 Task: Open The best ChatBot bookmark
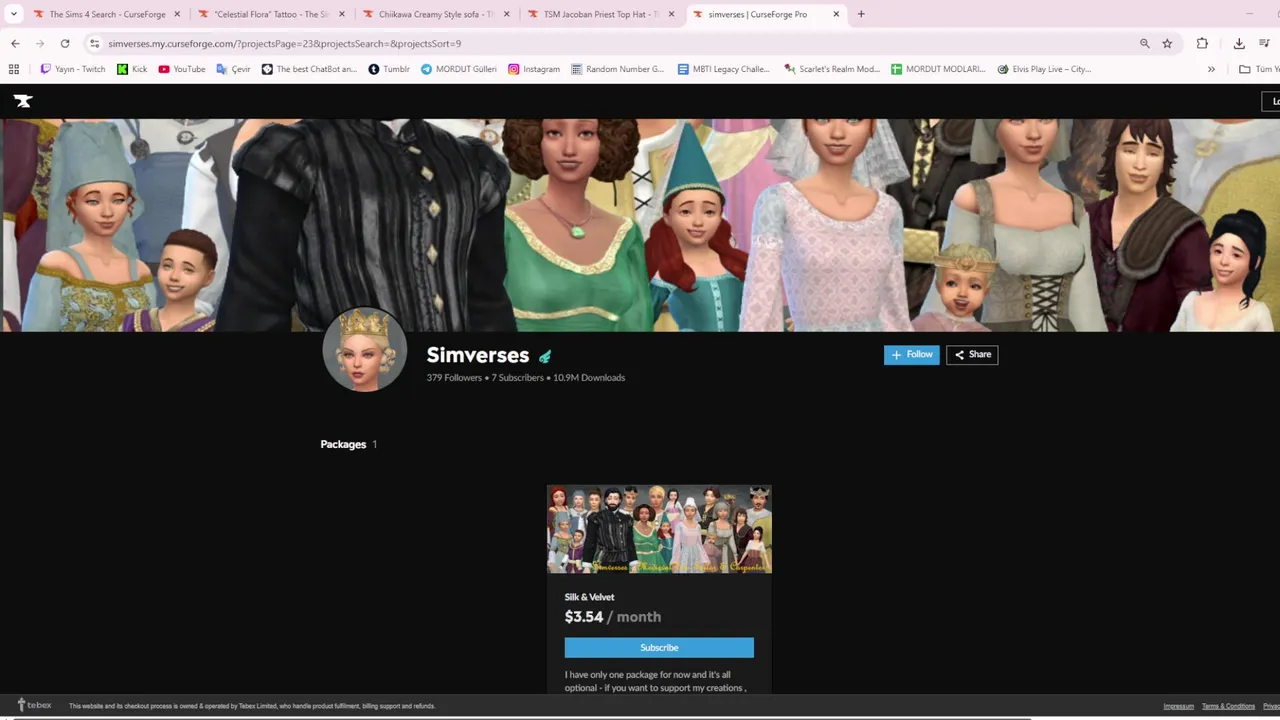click(309, 69)
